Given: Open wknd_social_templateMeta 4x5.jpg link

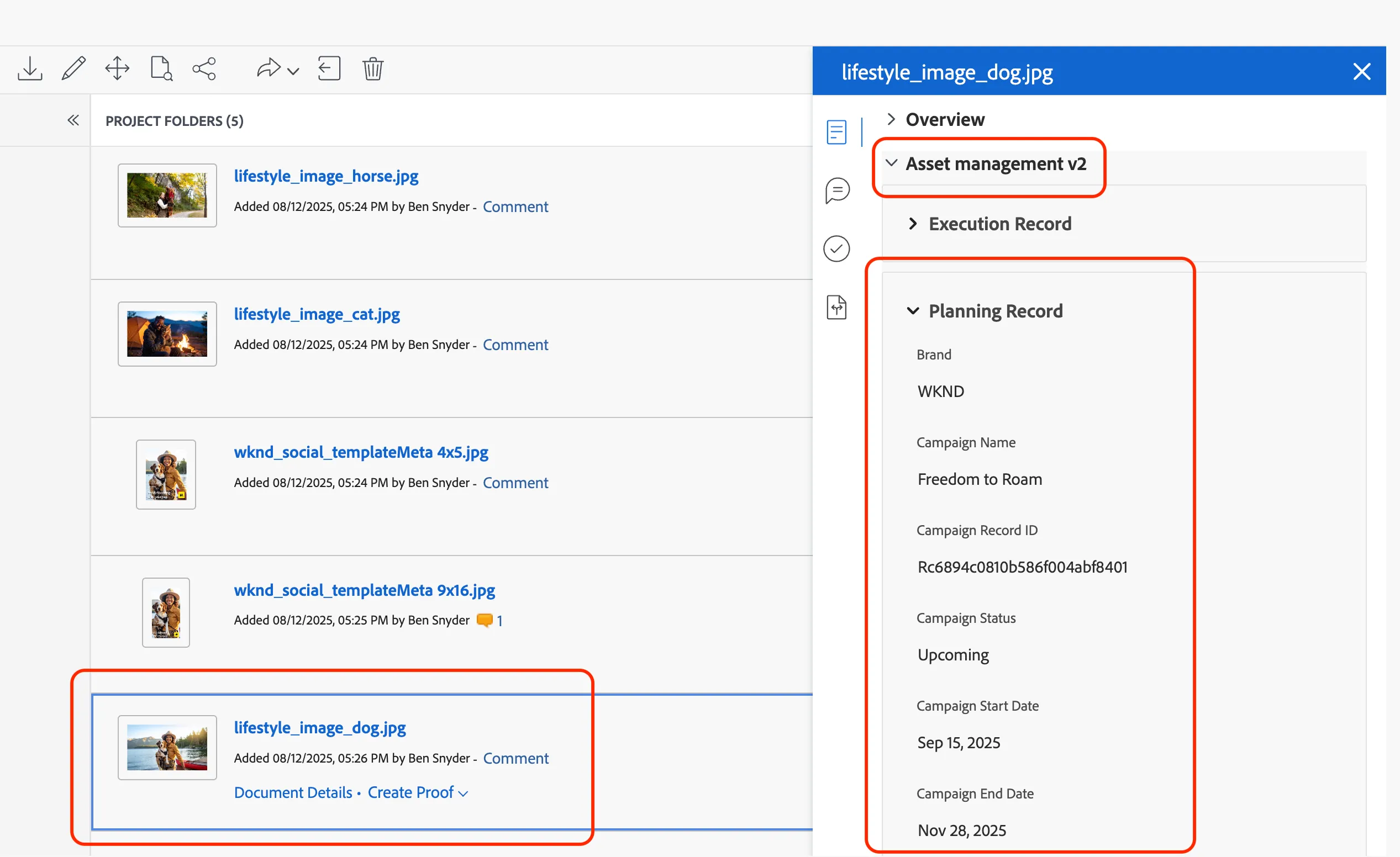Looking at the screenshot, I should [361, 452].
